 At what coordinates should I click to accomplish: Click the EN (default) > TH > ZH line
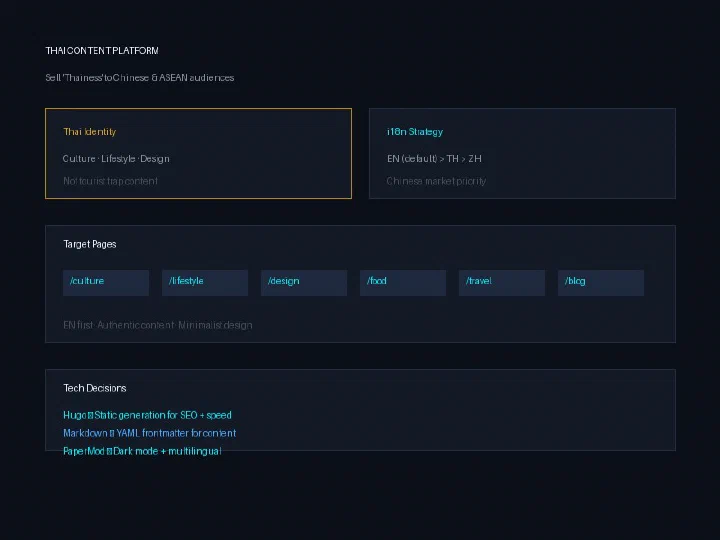(434, 158)
